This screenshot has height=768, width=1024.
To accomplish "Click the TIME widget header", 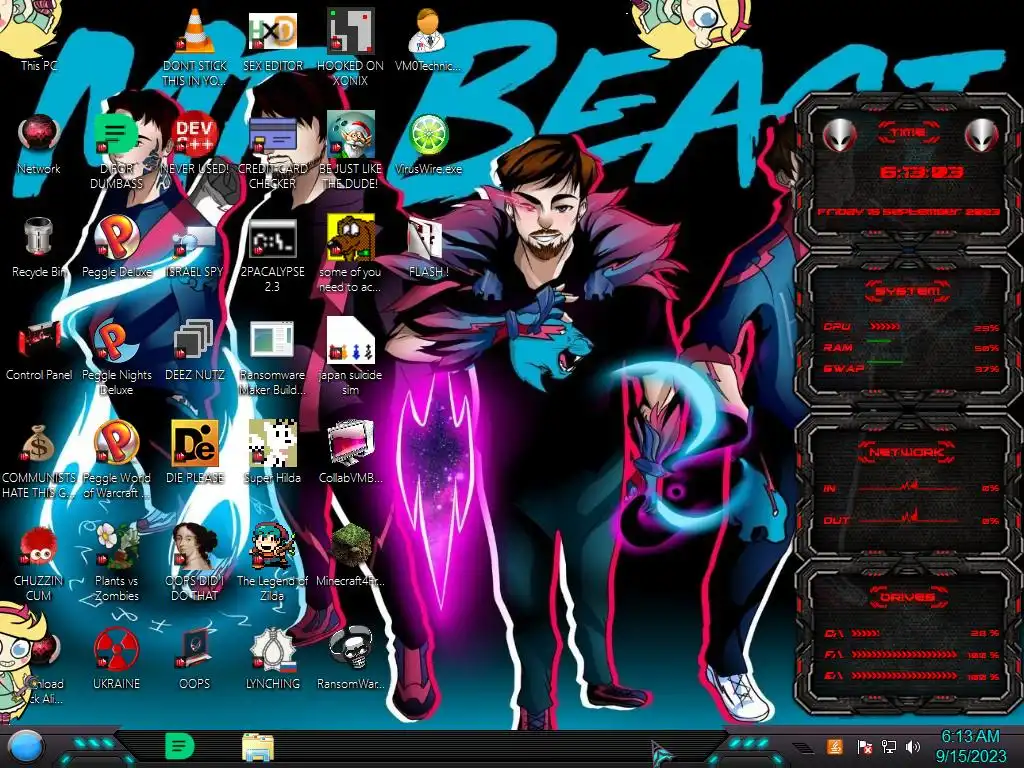I will click(x=909, y=133).
